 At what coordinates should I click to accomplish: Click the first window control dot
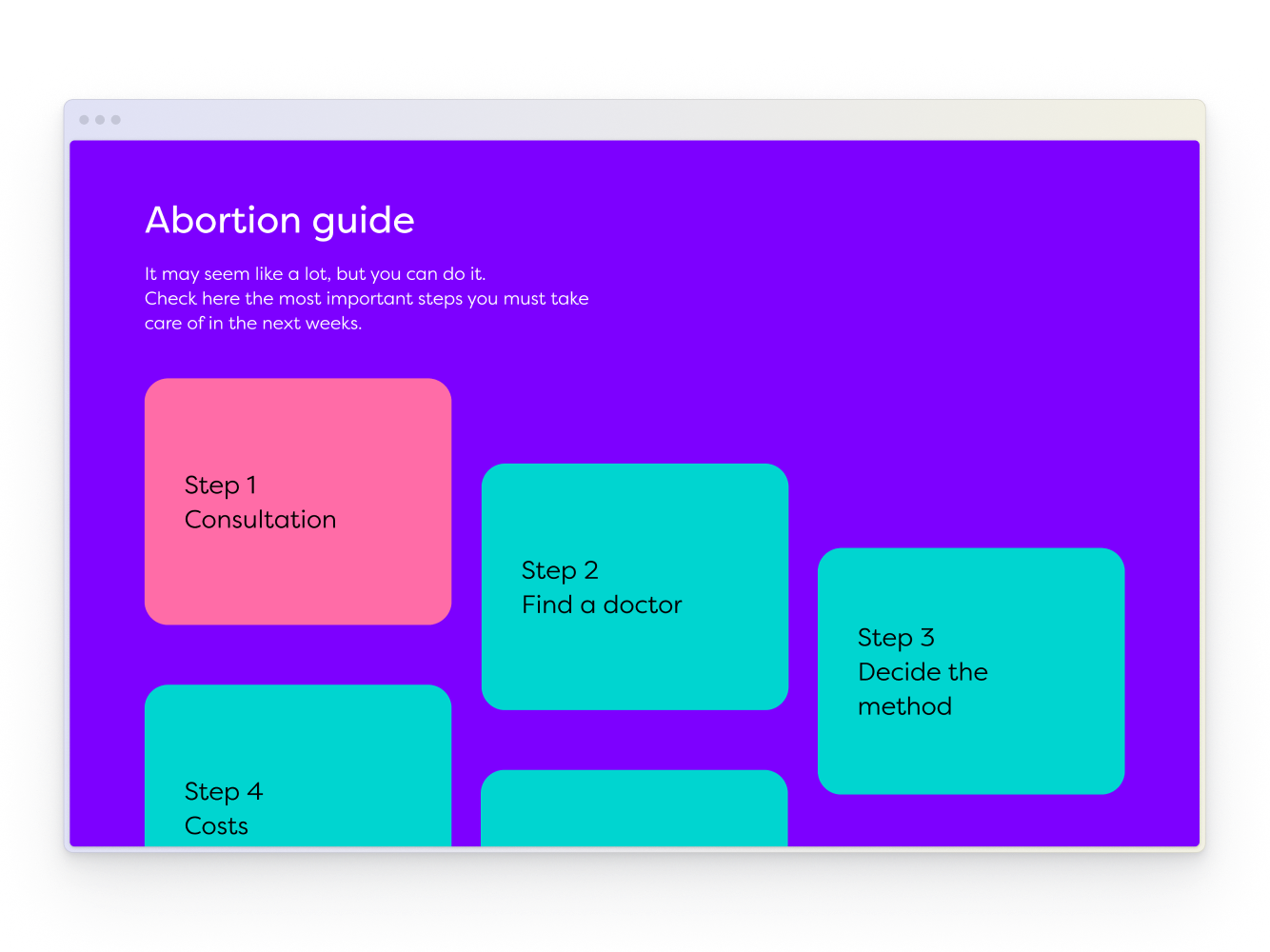pos(84,120)
